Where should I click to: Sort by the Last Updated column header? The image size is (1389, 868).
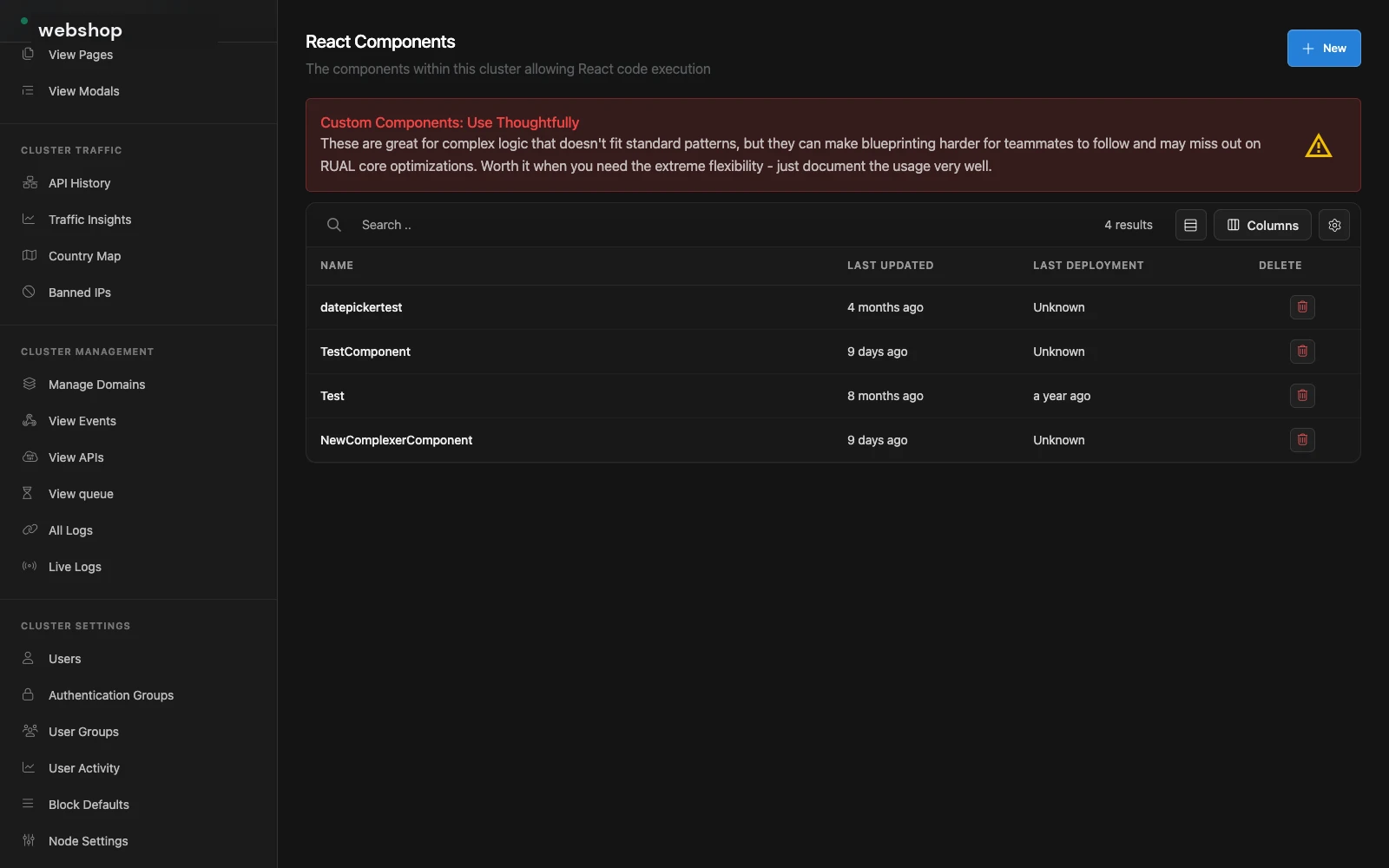(891, 266)
